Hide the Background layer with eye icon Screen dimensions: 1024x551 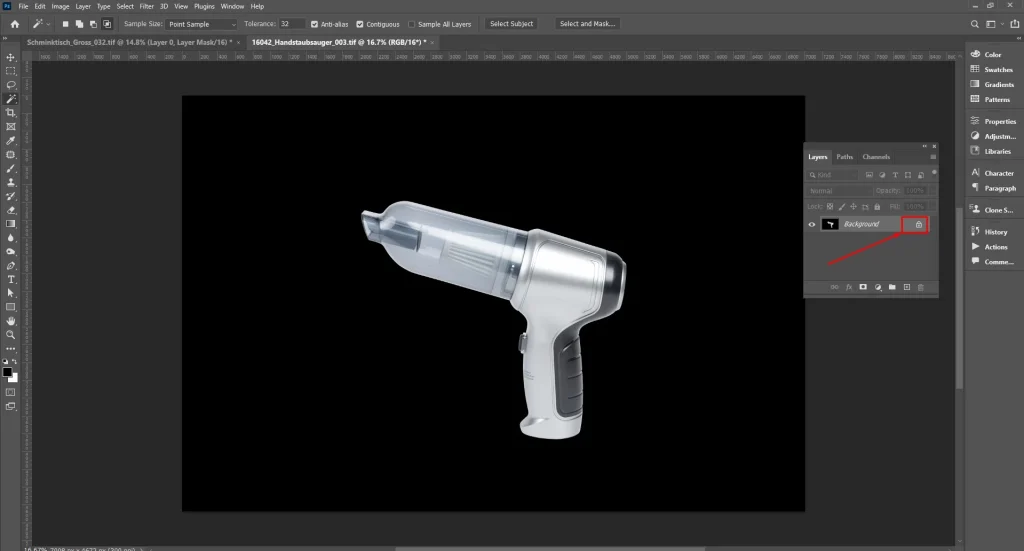pos(811,225)
